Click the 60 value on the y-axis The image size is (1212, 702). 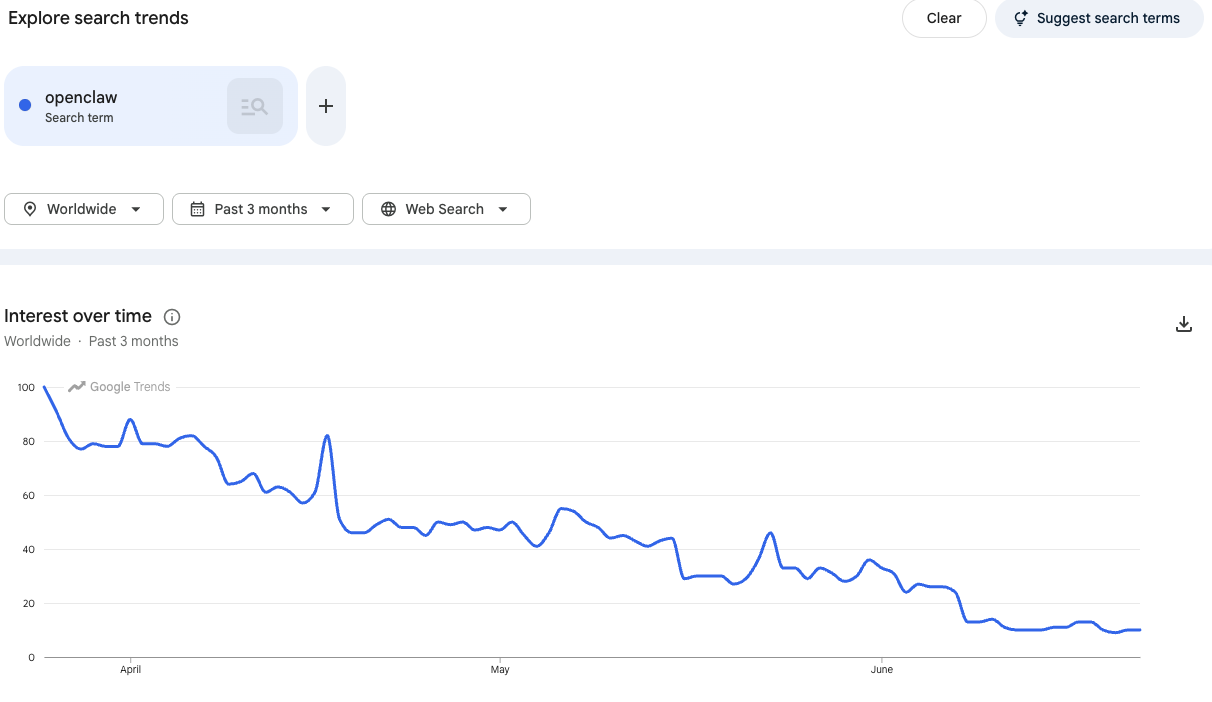(29, 495)
